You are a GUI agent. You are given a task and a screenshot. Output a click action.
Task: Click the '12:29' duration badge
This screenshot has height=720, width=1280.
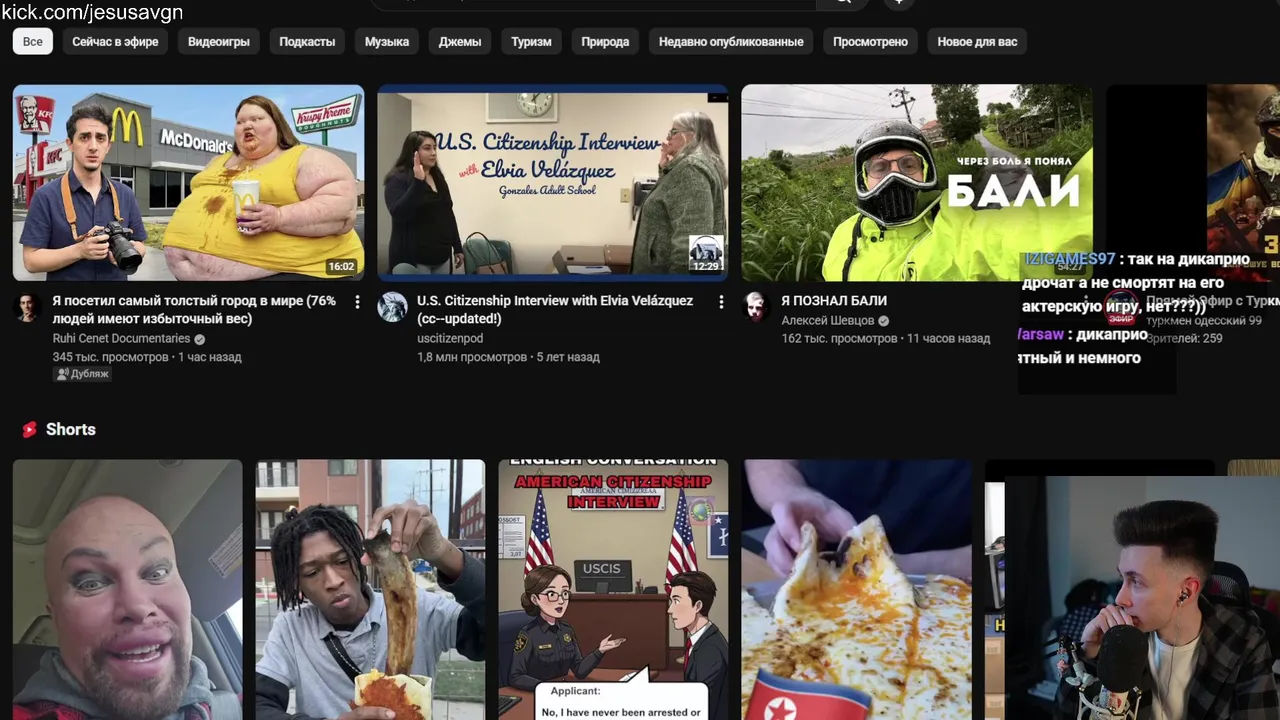pyautogui.click(x=706, y=267)
